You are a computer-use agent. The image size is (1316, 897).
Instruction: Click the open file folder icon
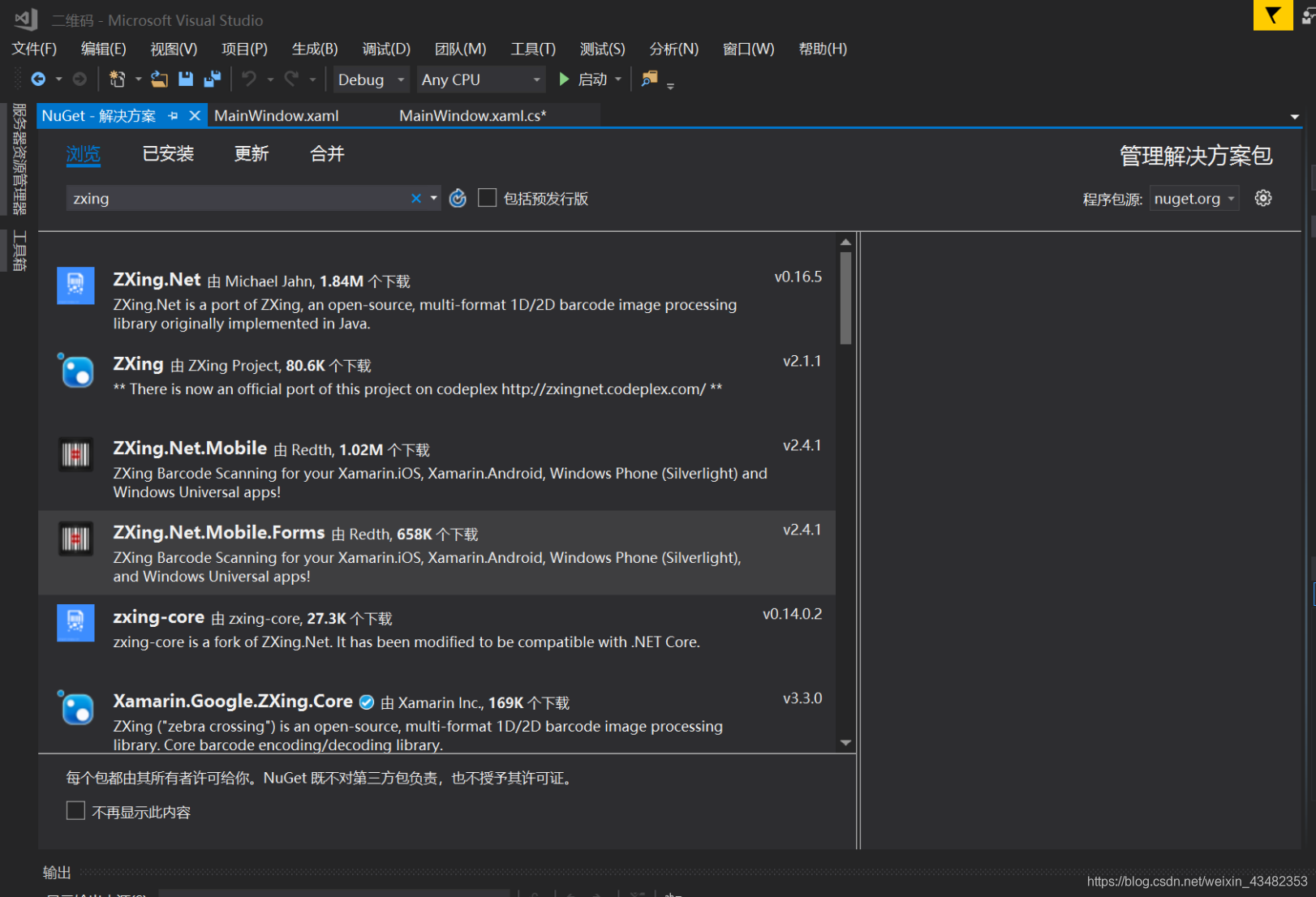(160, 79)
